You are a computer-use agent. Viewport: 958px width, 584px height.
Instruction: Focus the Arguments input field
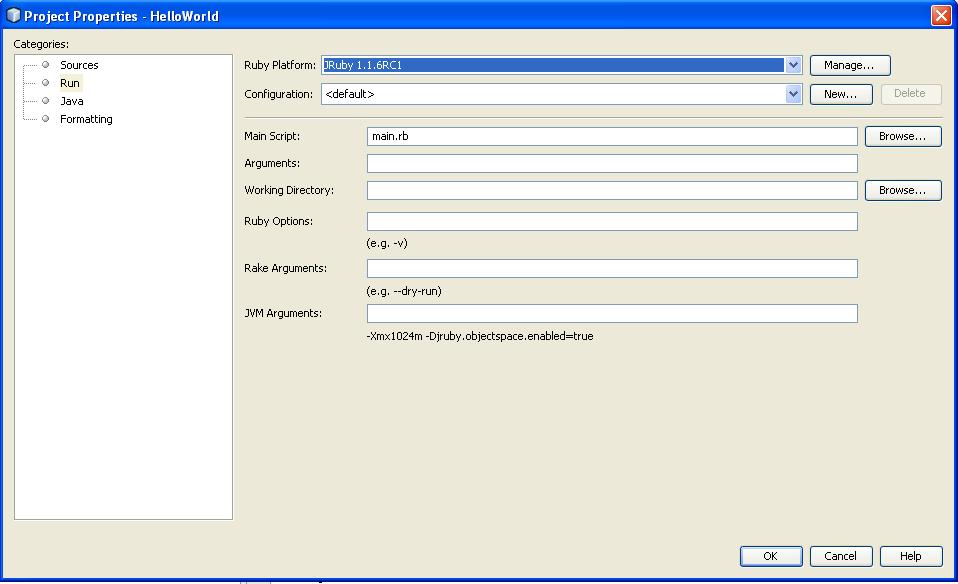point(612,163)
